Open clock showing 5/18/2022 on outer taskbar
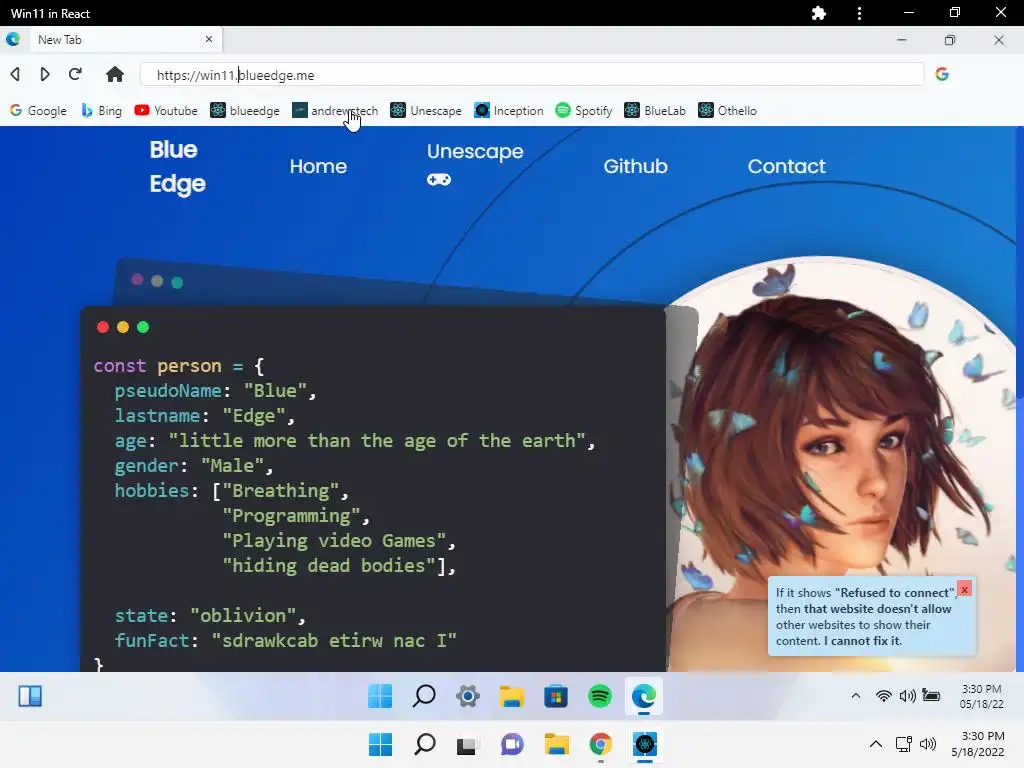Screen dimensions: 1024x768 click(978, 744)
